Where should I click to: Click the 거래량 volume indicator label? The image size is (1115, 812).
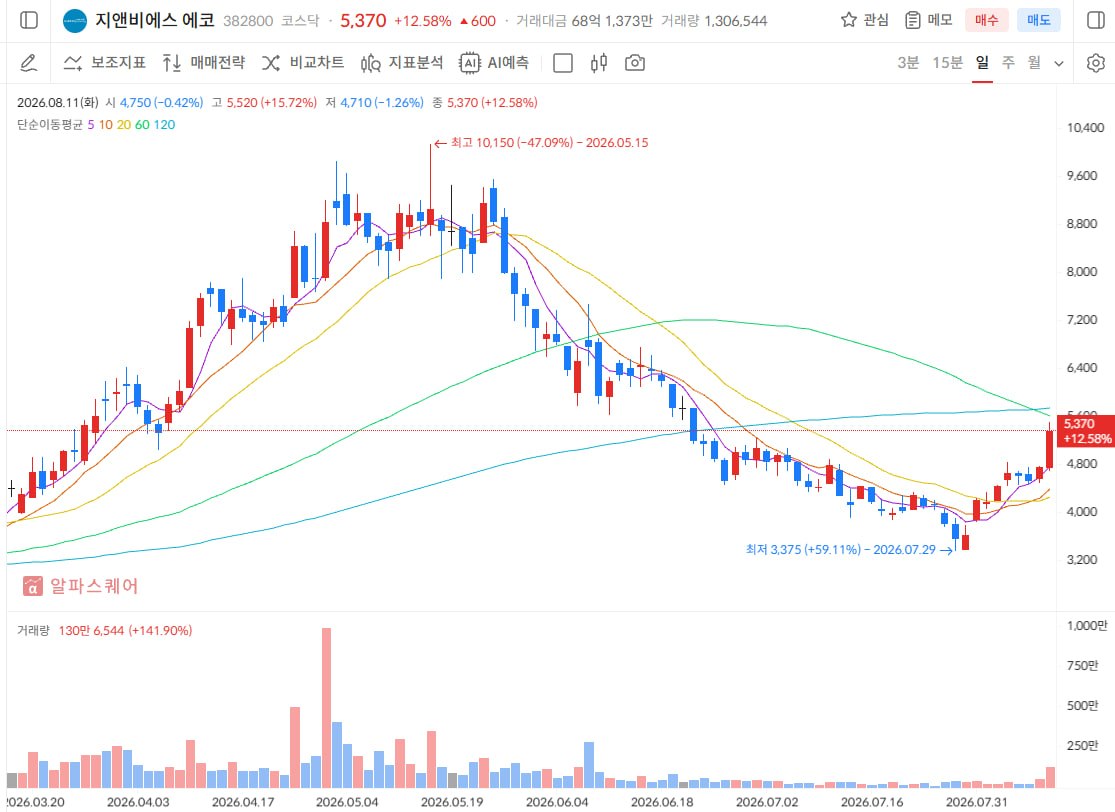point(33,631)
